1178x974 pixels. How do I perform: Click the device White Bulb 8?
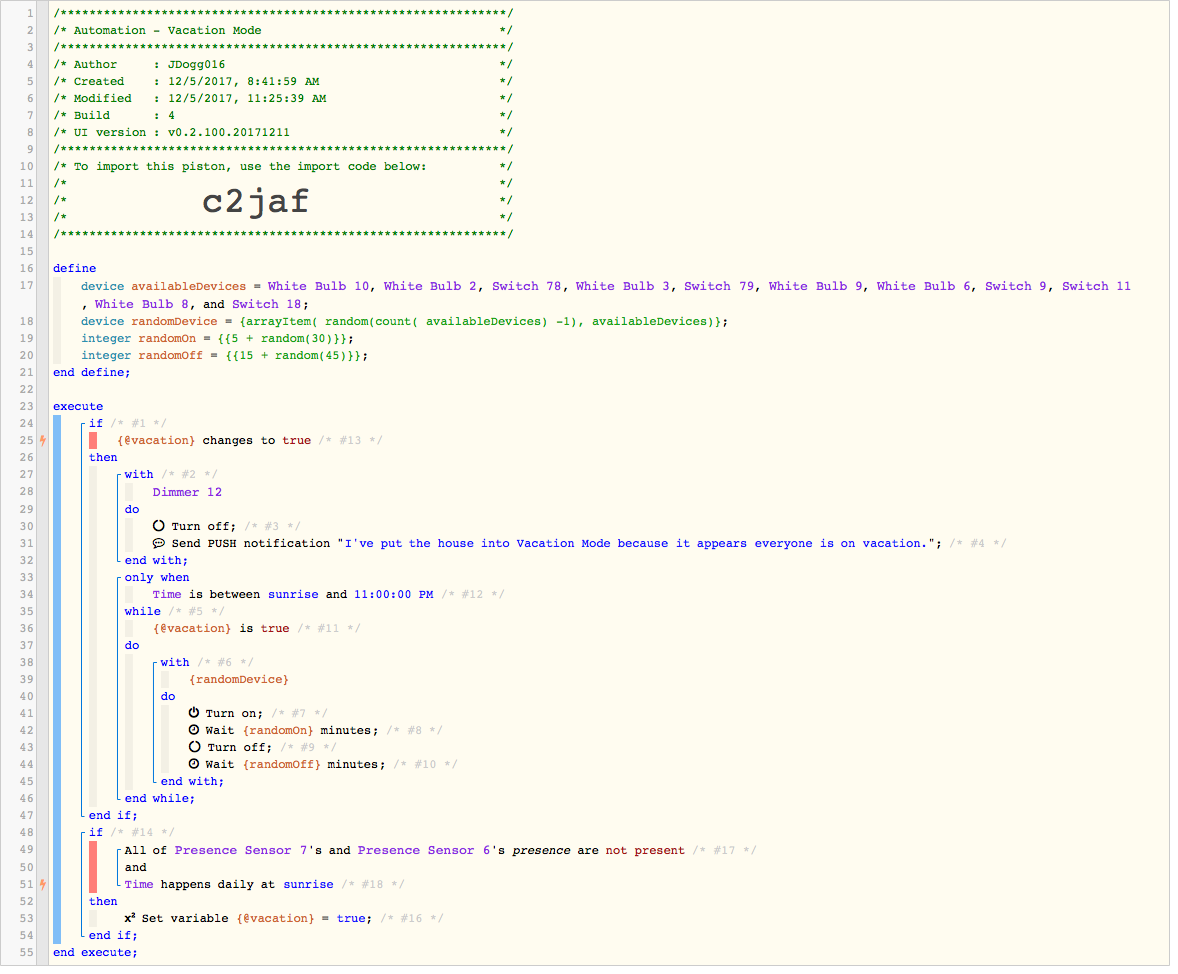[141, 304]
